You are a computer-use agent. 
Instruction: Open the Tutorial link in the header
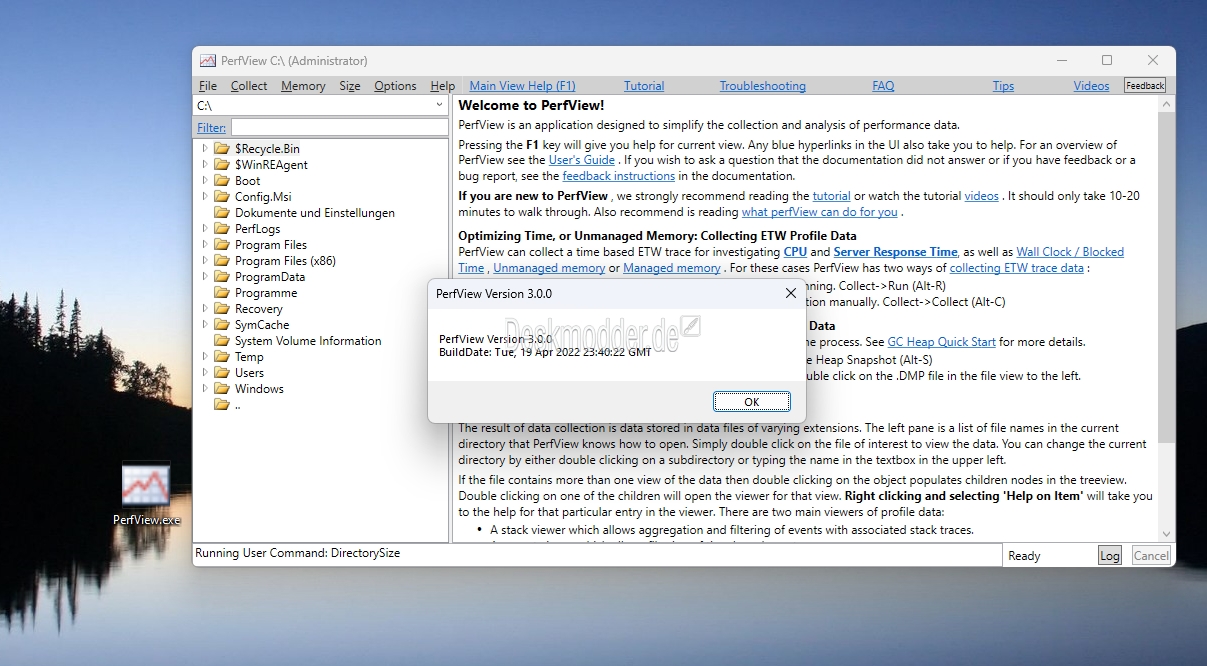644,86
